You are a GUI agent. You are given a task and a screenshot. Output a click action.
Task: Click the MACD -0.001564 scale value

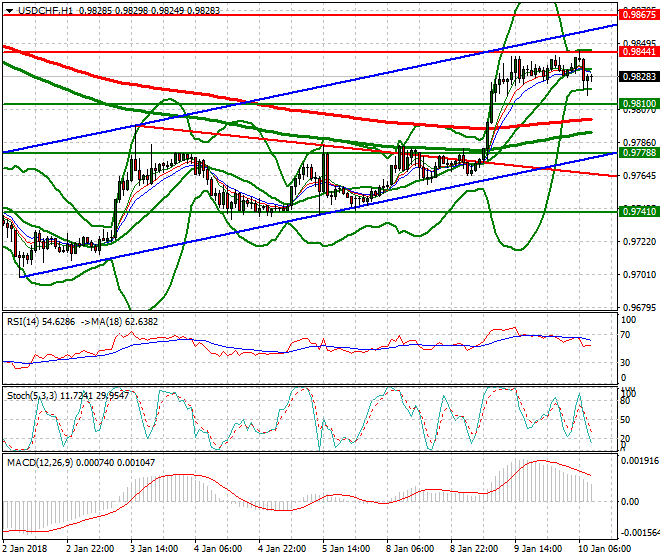(640, 533)
